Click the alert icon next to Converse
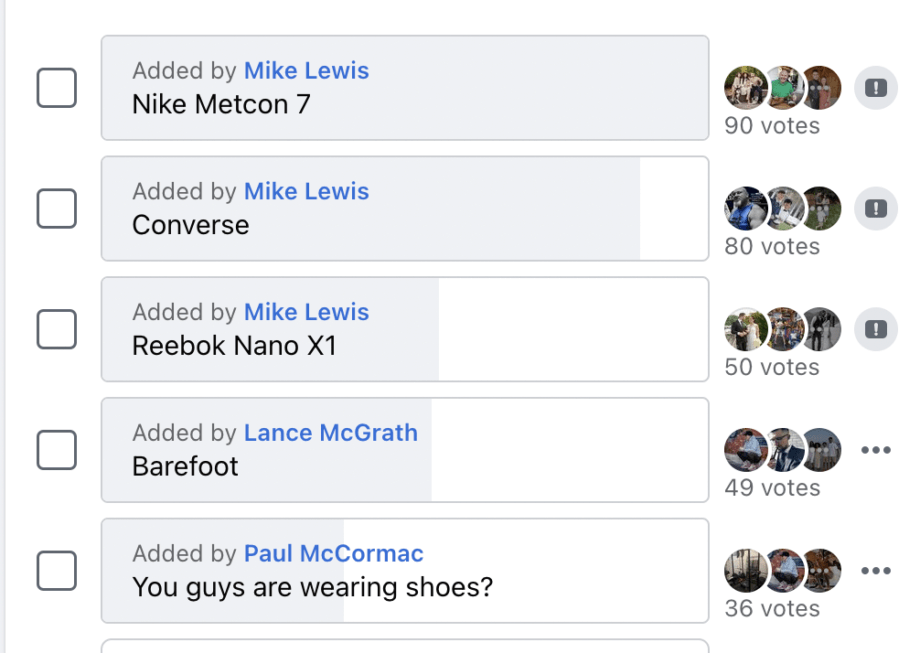This screenshot has height=653, width=920. pos(875,208)
